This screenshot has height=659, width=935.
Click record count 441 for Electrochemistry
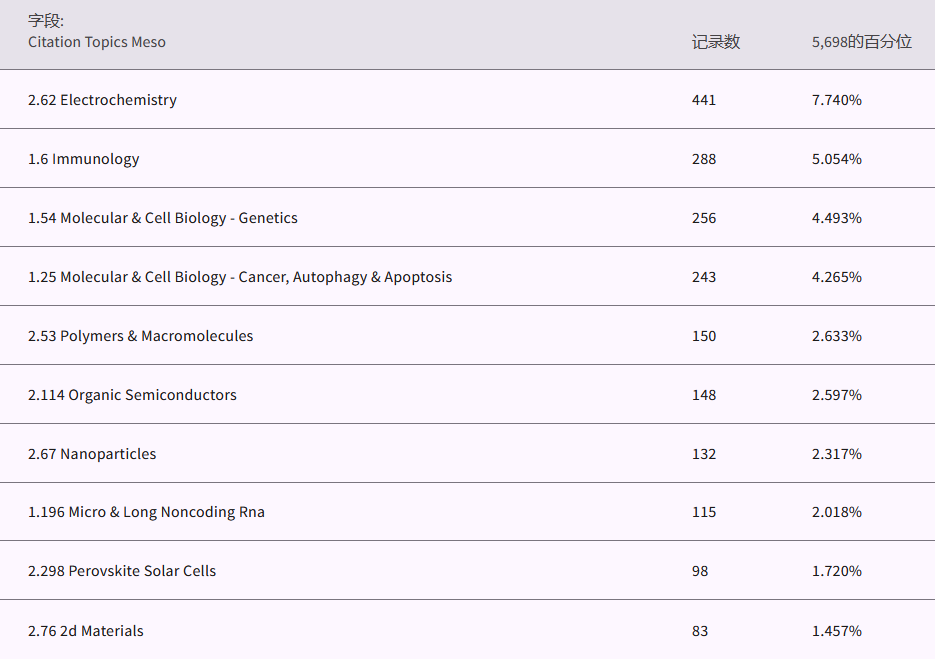[x=704, y=100]
